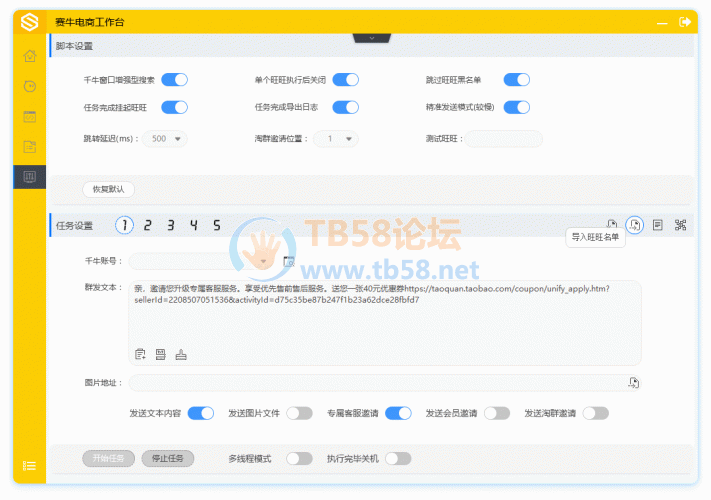Viewport: 711px width, 500px height.
Task: Disable 发送文本内容 switch
Action: coord(201,413)
